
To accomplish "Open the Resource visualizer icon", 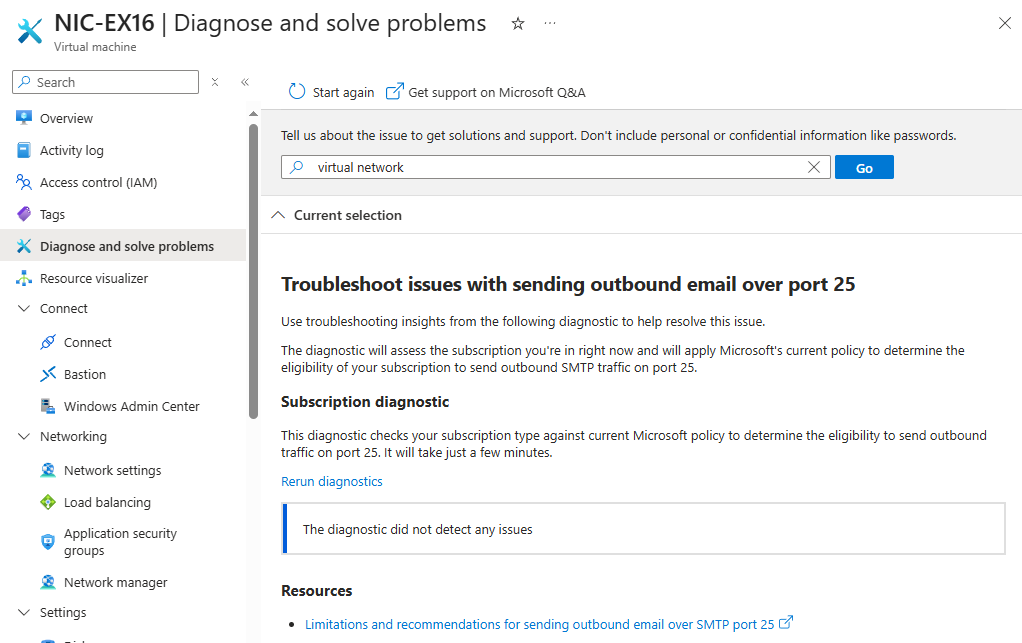I will click(x=23, y=277).
